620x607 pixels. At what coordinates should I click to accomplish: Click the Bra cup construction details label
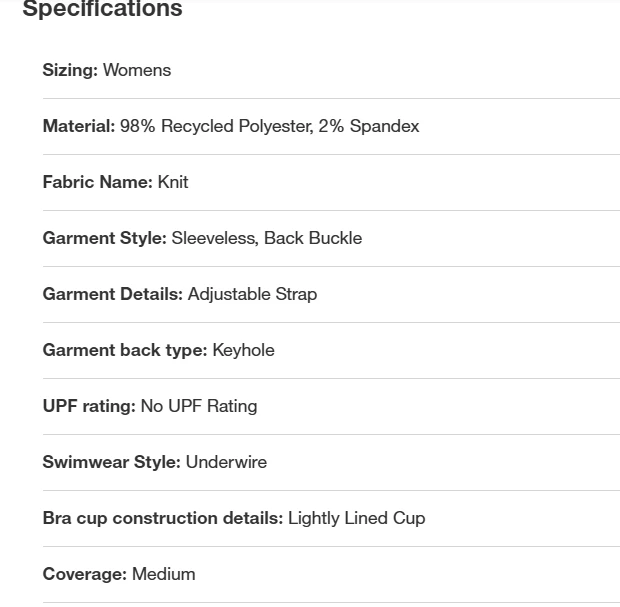[x=162, y=518]
